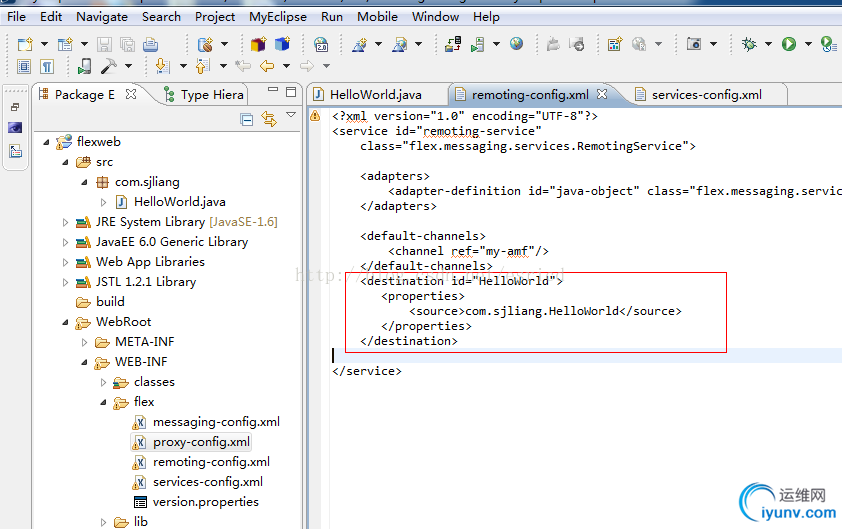Toggle the block selection mode icon
Viewport: 842px width, 529px height.
point(24,67)
